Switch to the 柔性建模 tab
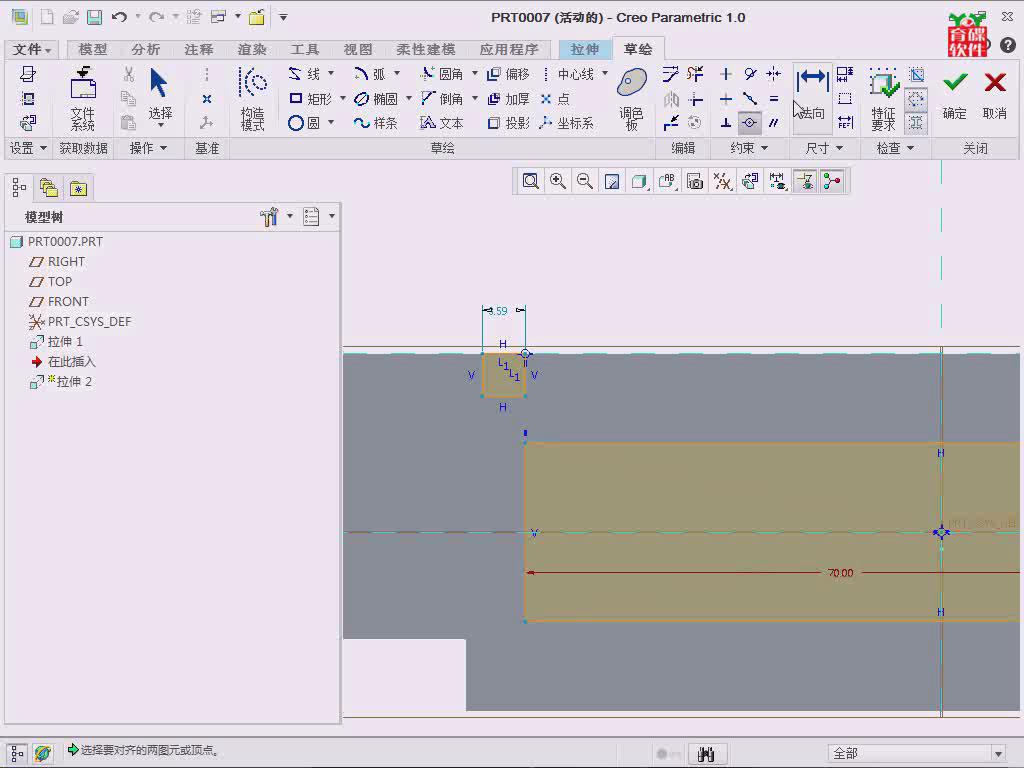Viewport: 1024px width, 768px height. click(x=426, y=49)
